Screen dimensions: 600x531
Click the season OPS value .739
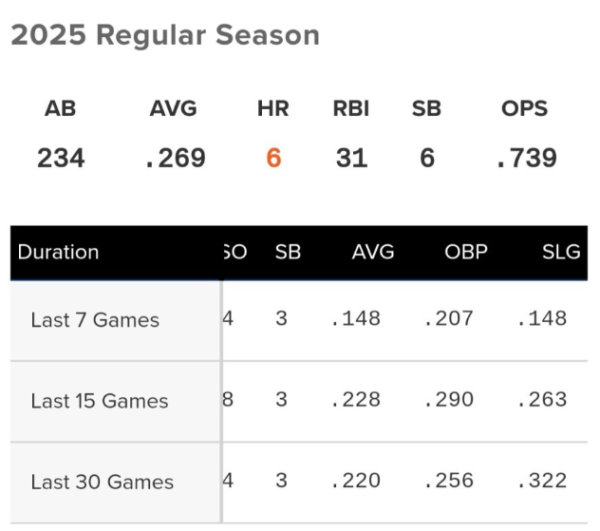tap(526, 158)
